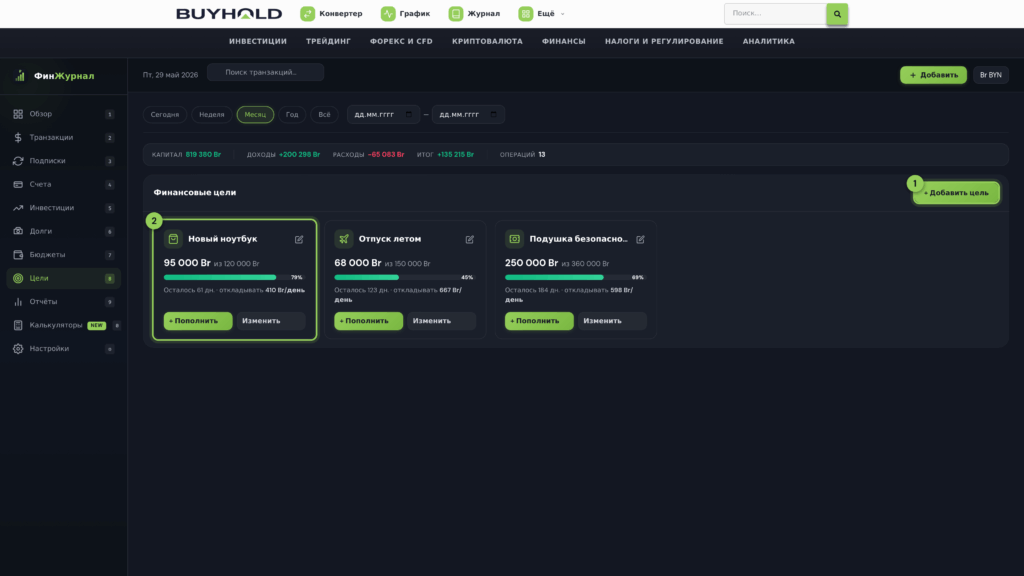Screen dimensions: 1024x576
Task: Click the Добавить цель button
Action: (x=956, y=193)
